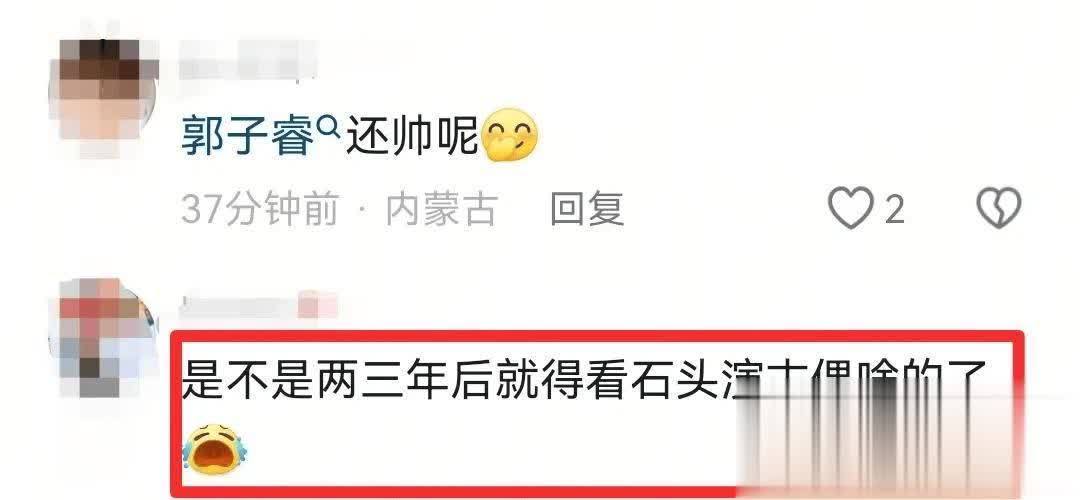
Task: Click the crying face emoji
Action: tap(216, 449)
